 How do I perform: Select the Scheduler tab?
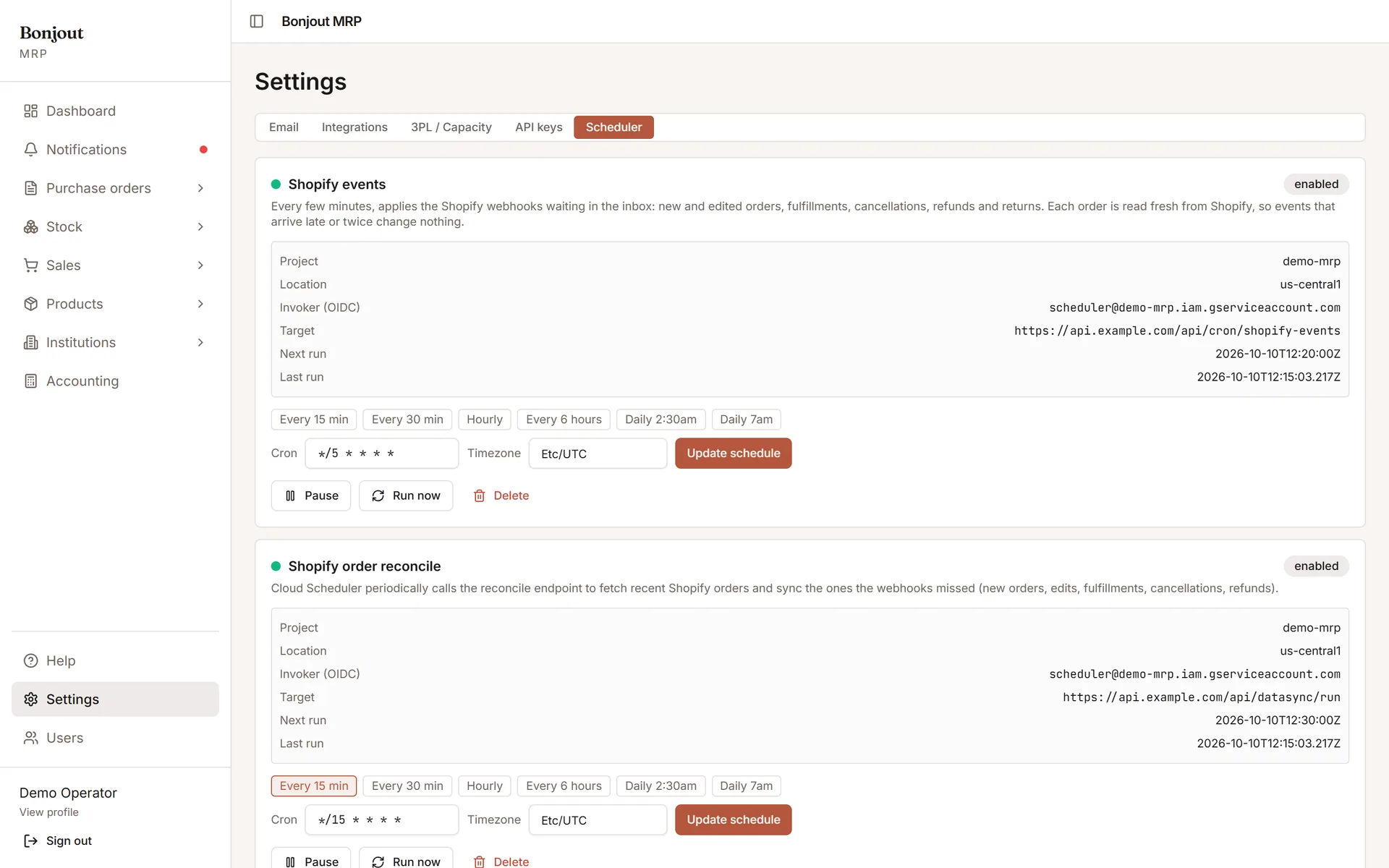point(613,127)
